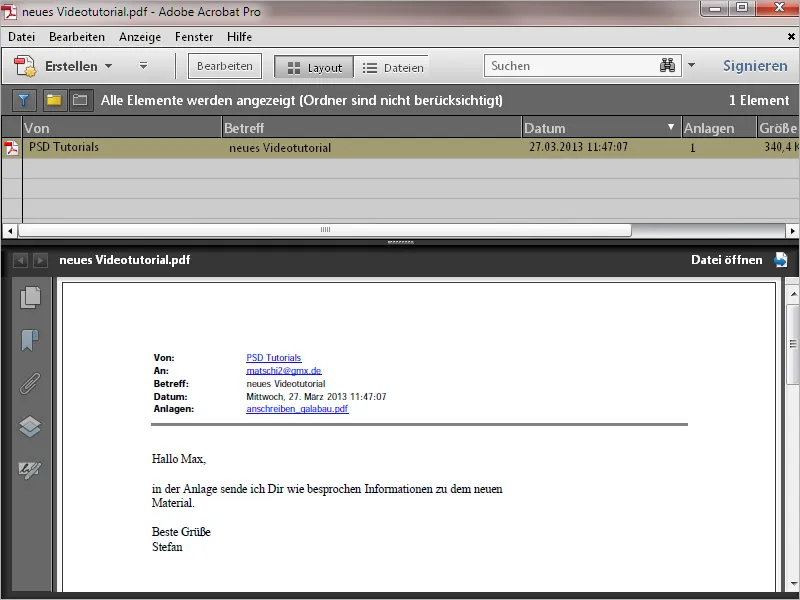Open the anschreiben_galabau.pdf attachment link

tap(297, 409)
